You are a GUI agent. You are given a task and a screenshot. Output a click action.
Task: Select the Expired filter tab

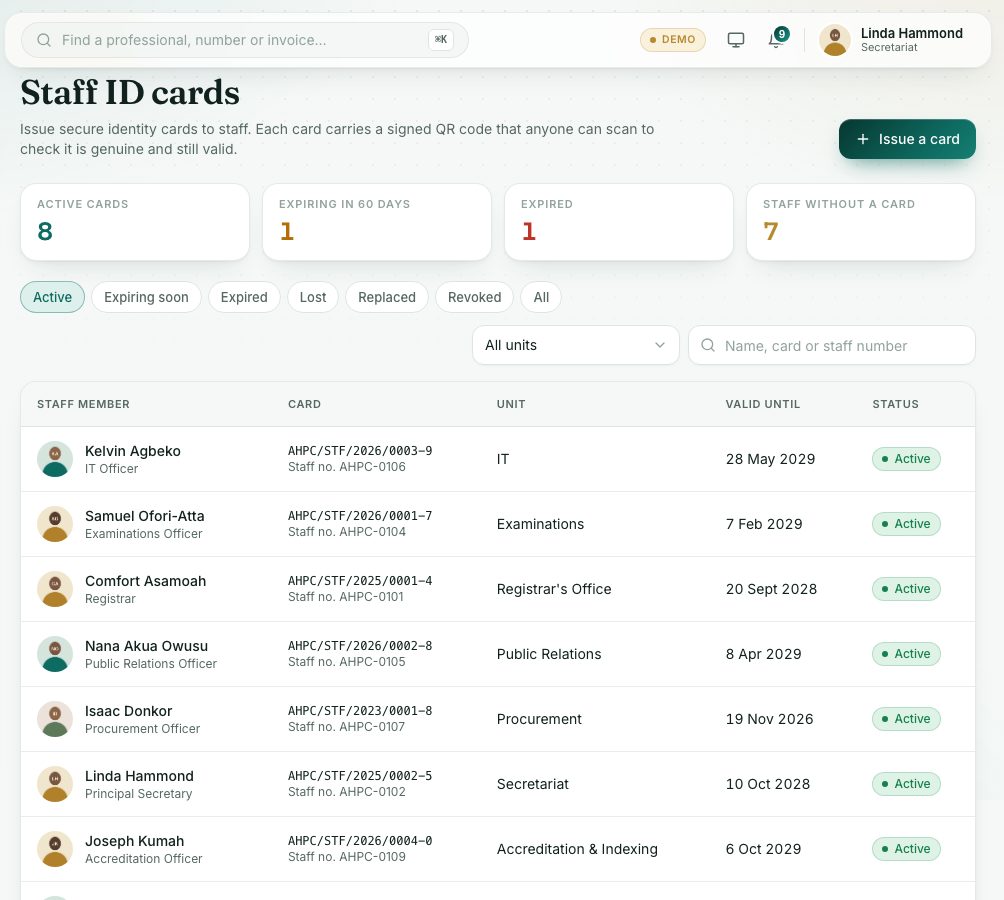click(244, 297)
